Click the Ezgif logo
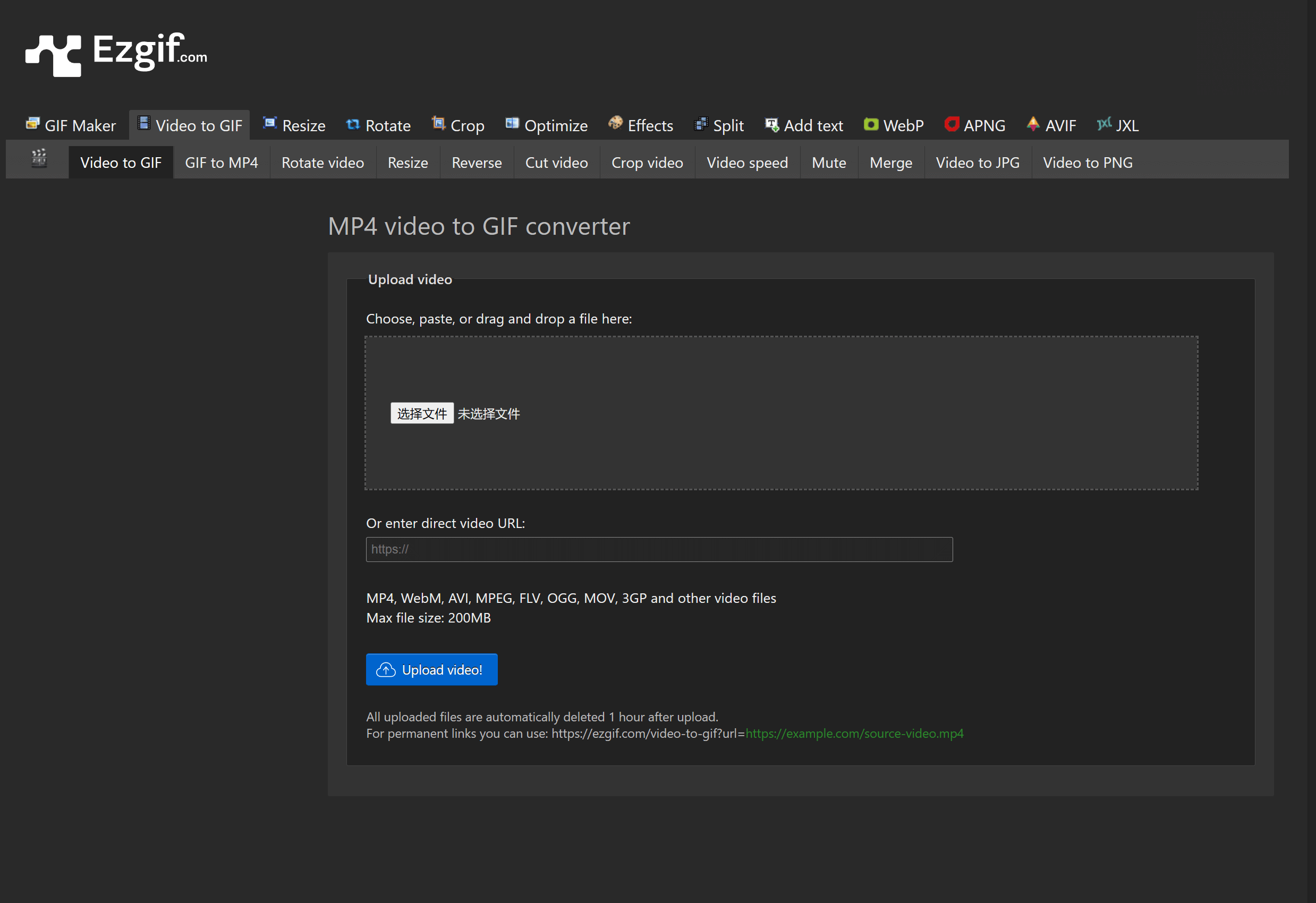 [x=116, y=54]
